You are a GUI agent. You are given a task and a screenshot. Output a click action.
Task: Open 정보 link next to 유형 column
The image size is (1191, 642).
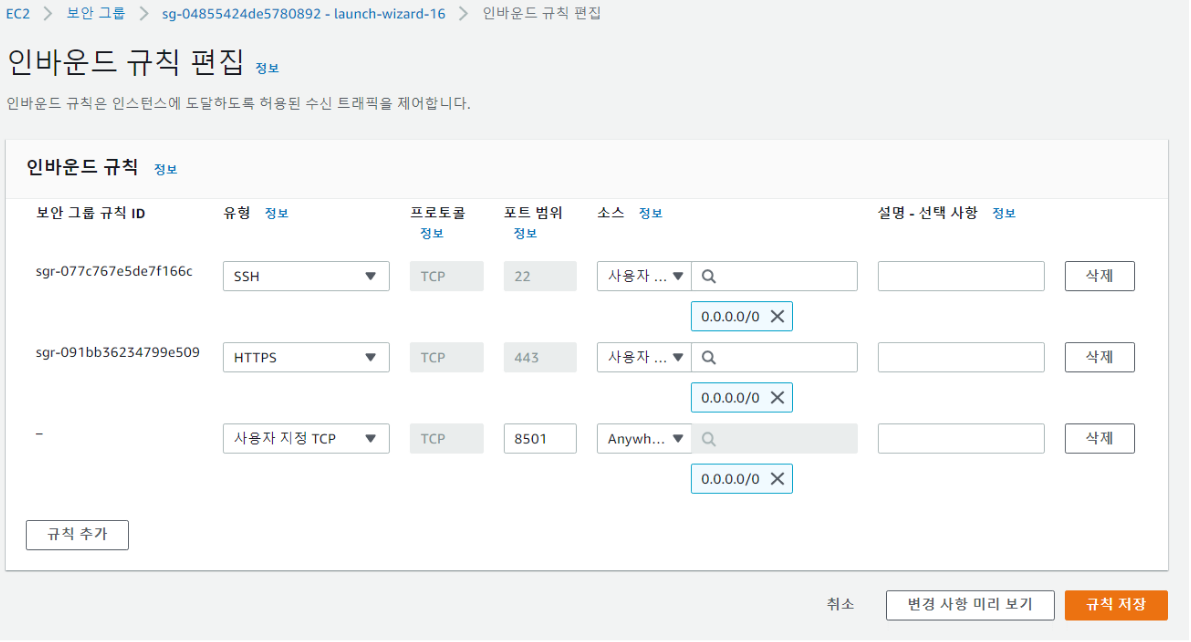[276, 213]
